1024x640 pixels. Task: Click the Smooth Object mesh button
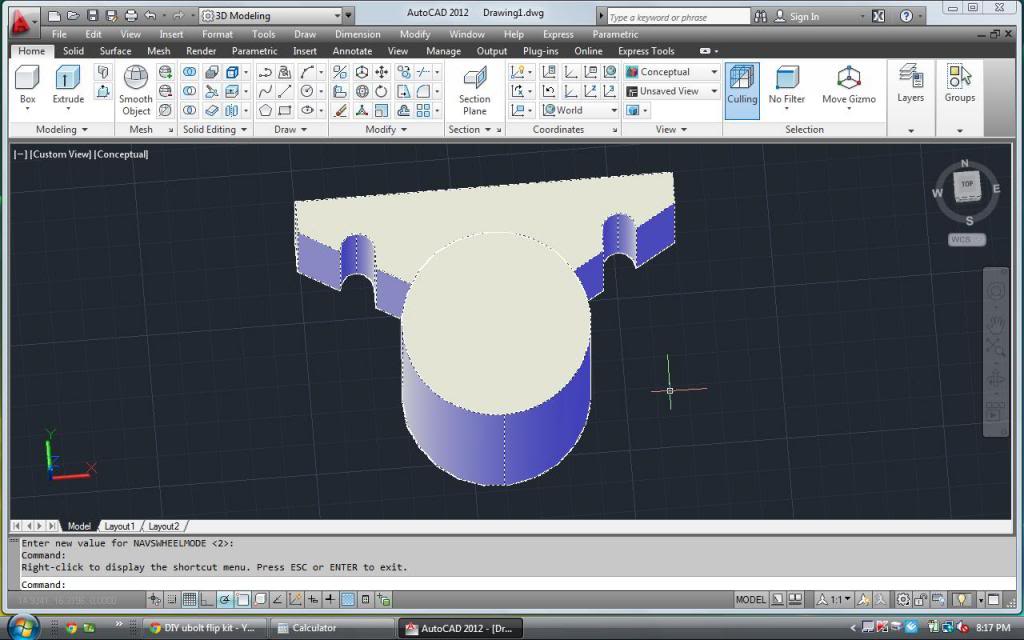coord(136,90)
